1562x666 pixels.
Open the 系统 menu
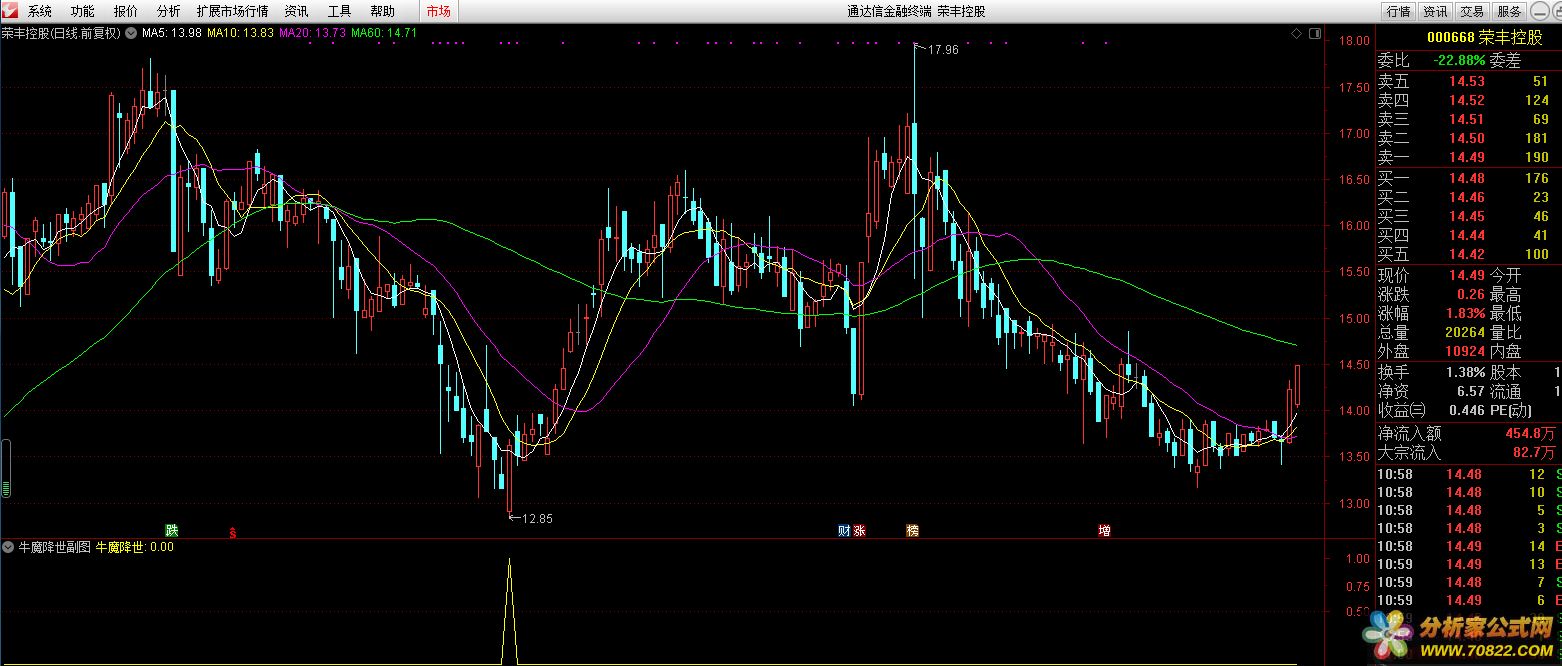click(40, 11)
